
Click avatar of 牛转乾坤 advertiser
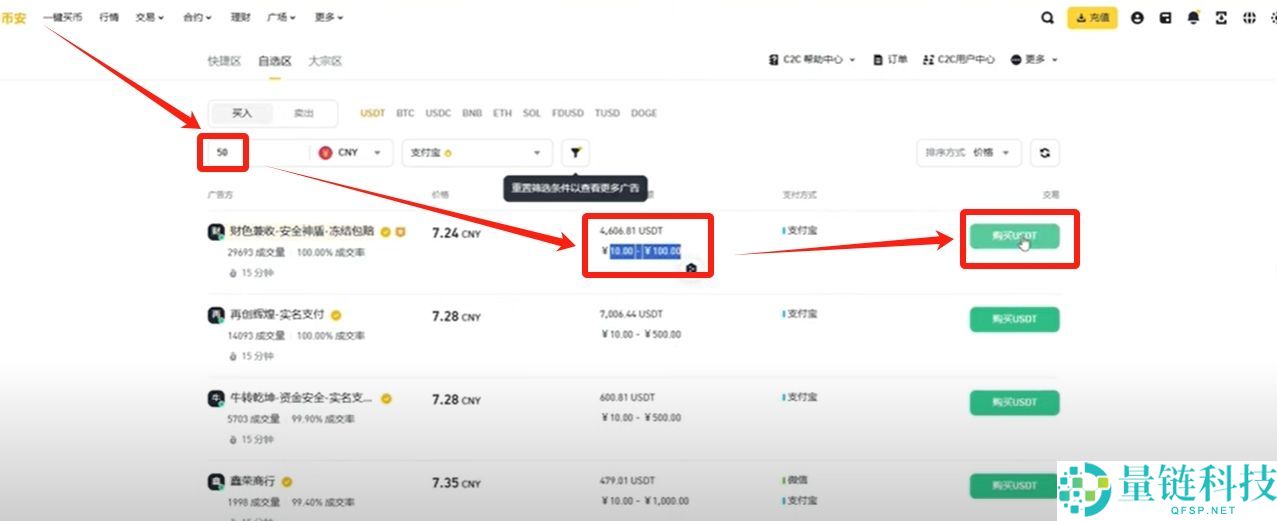pyautogui.click(x=216, y=398)
